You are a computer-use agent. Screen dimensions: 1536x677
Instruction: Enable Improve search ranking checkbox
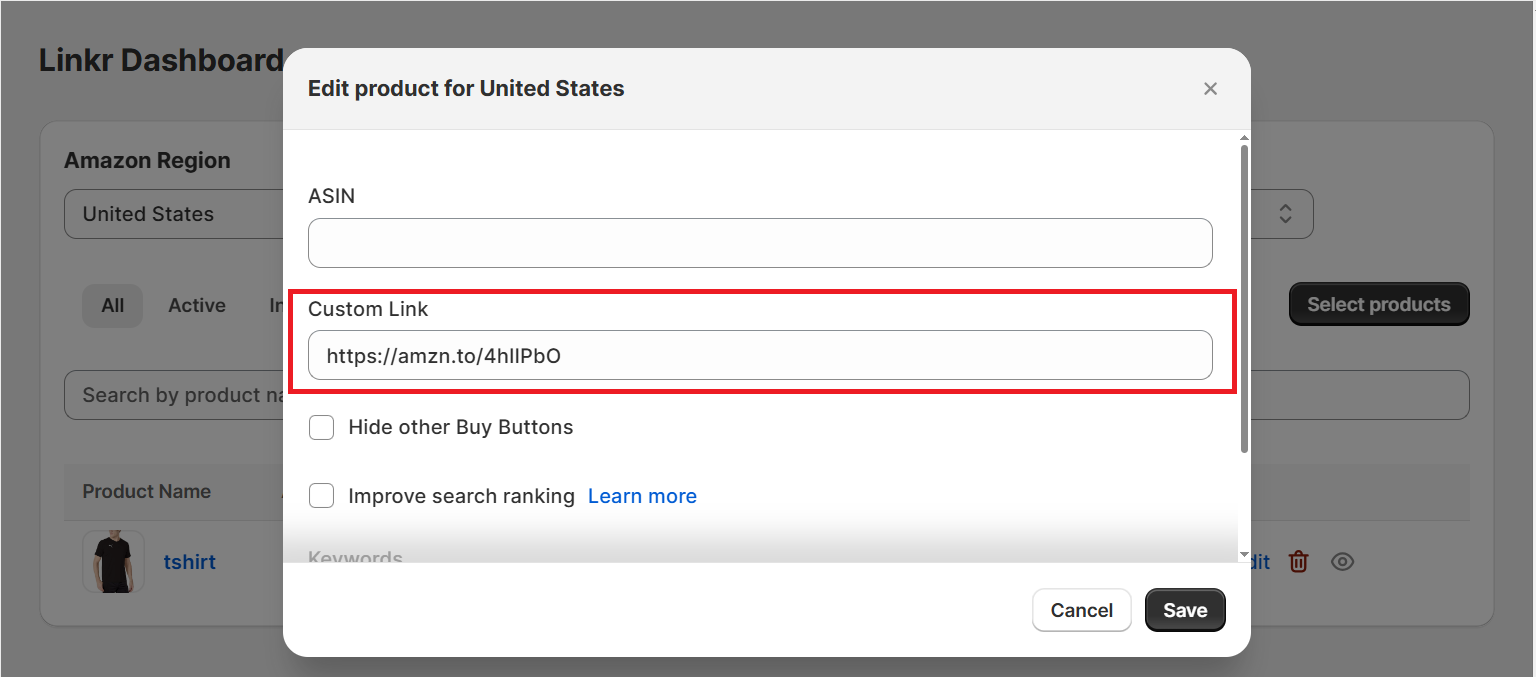(321, 496)
